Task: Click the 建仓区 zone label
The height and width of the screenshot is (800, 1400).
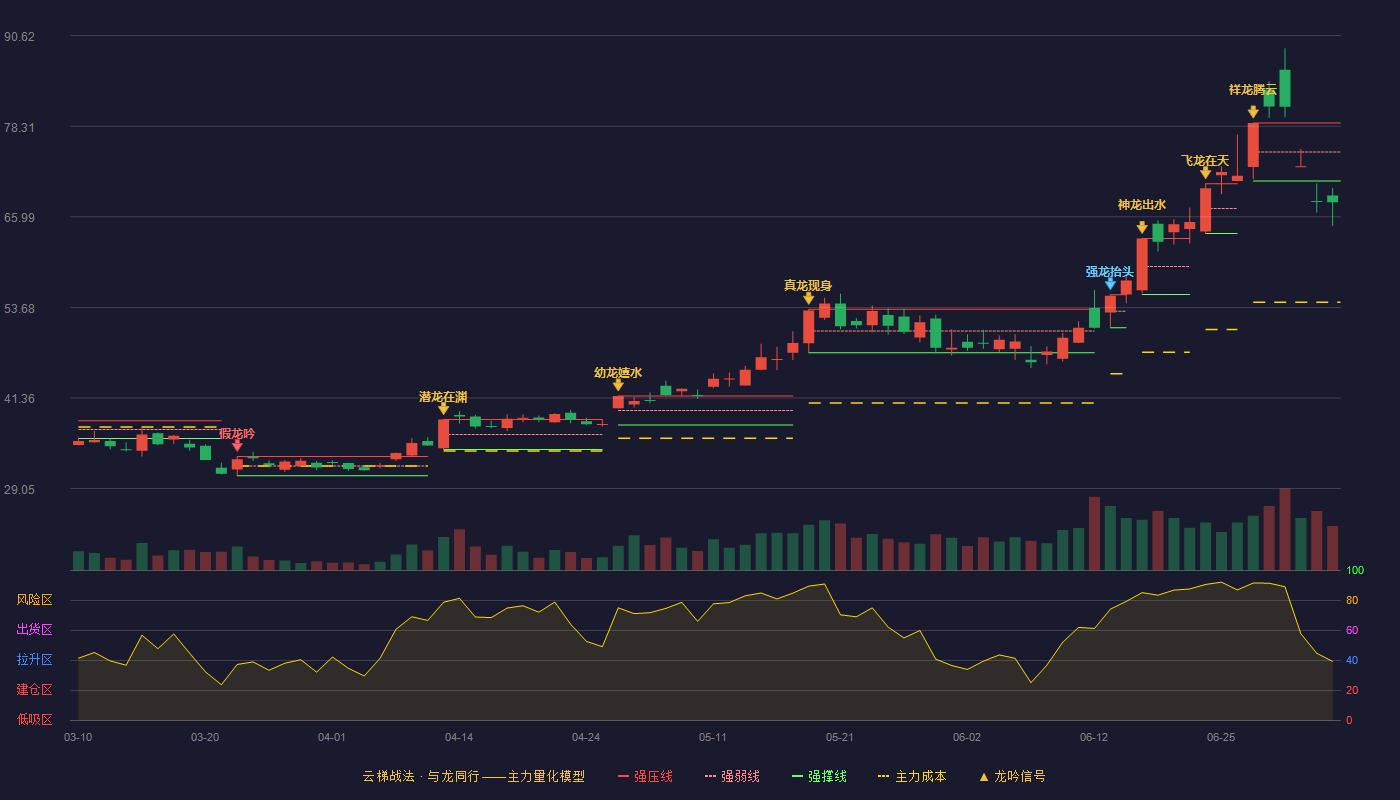Action: pyautogui.click(x=35, y=690)
